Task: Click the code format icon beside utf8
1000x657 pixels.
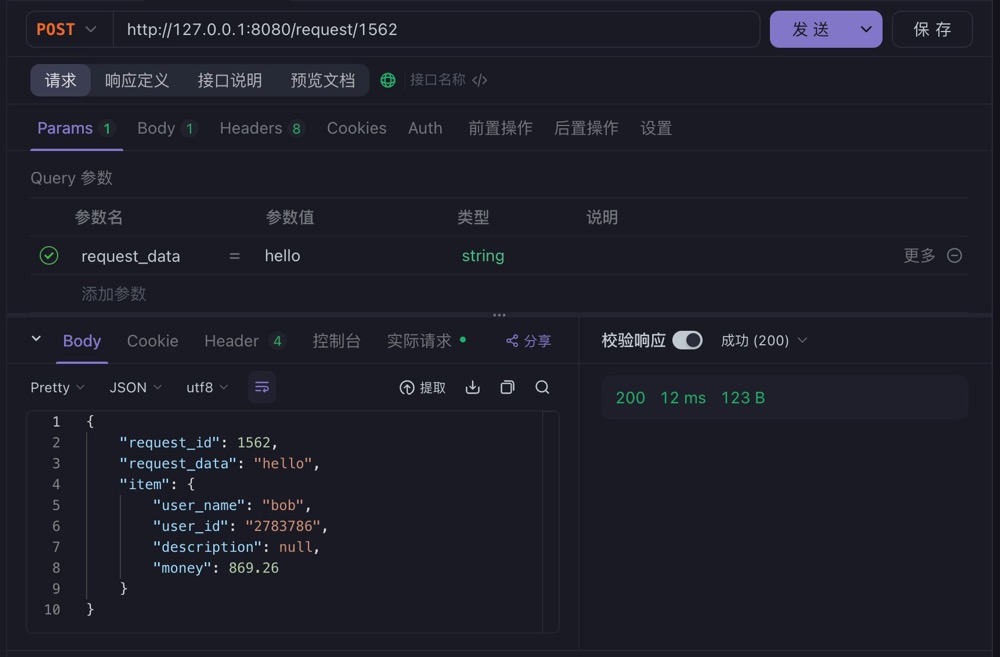Action: (261, 387)
